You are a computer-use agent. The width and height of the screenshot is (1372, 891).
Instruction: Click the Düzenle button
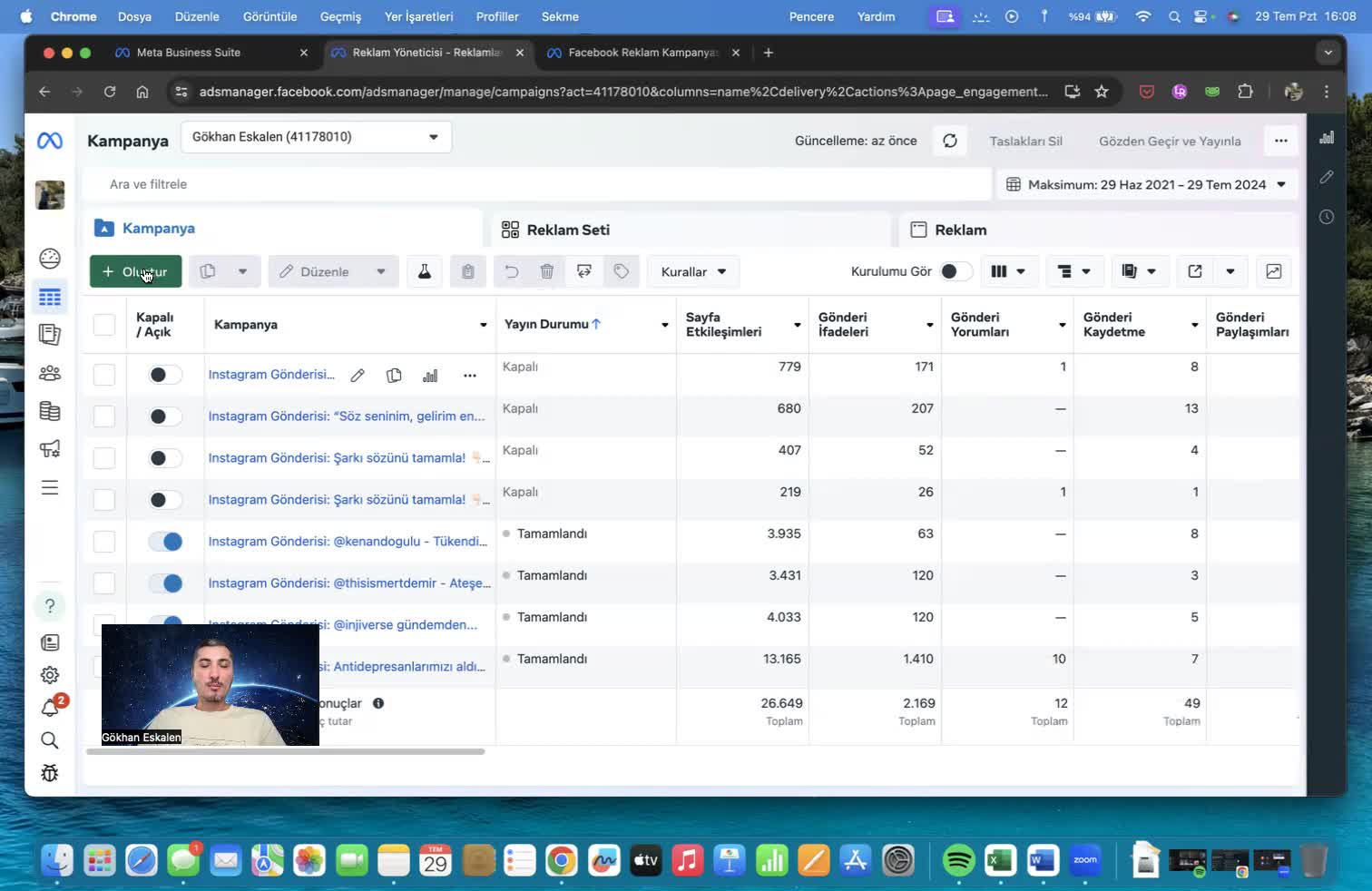[316, 271]
